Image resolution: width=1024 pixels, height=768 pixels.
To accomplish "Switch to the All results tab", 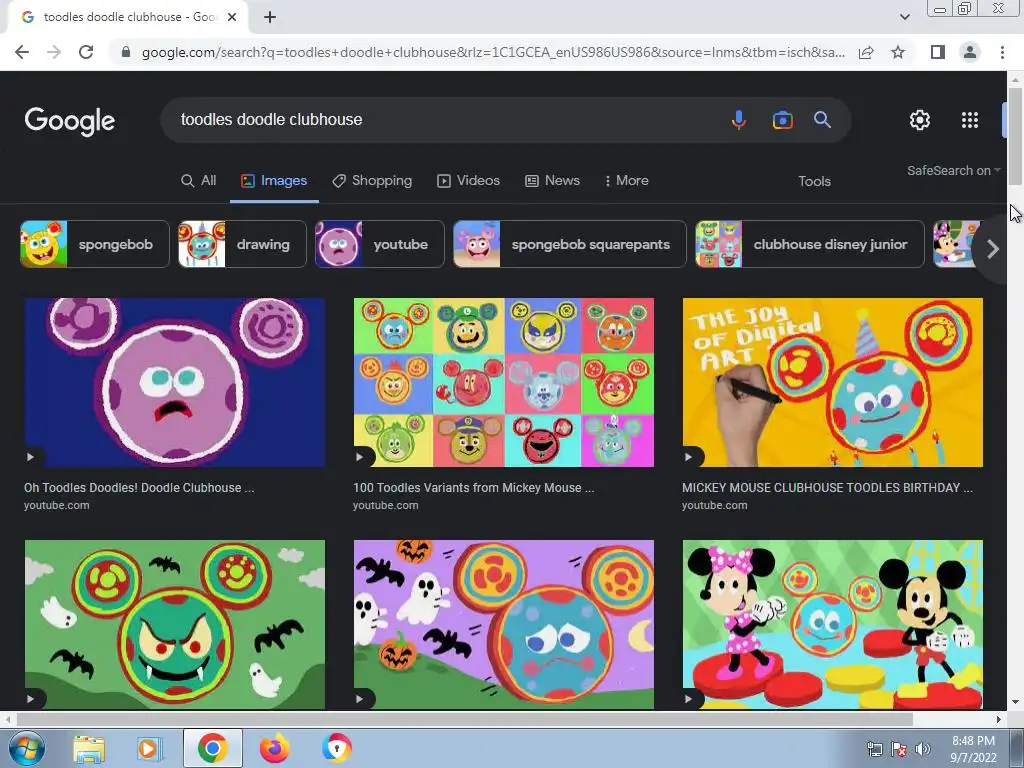I will (199, 181).
